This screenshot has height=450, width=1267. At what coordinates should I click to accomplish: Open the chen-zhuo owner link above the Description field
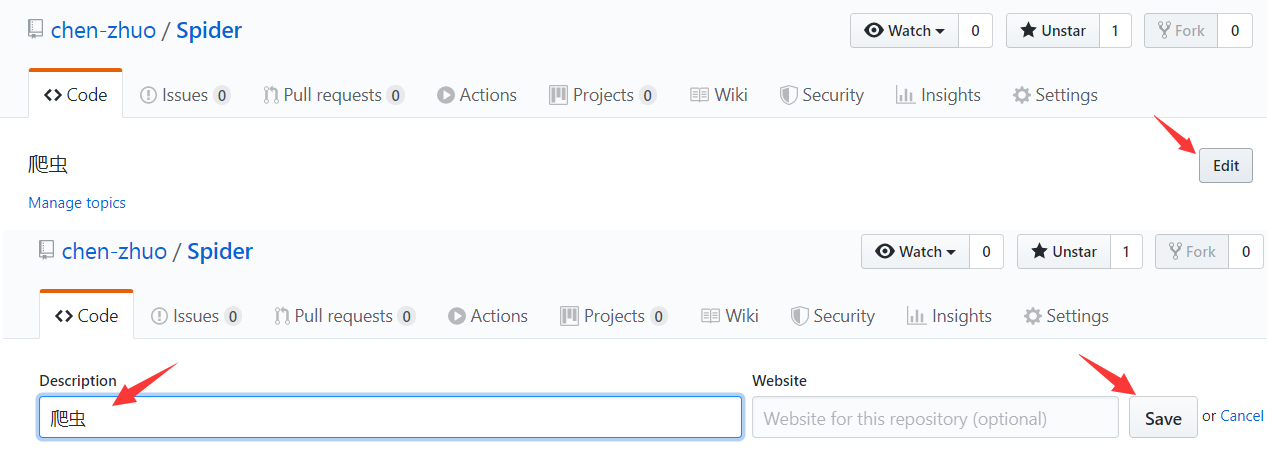[114, 252]
